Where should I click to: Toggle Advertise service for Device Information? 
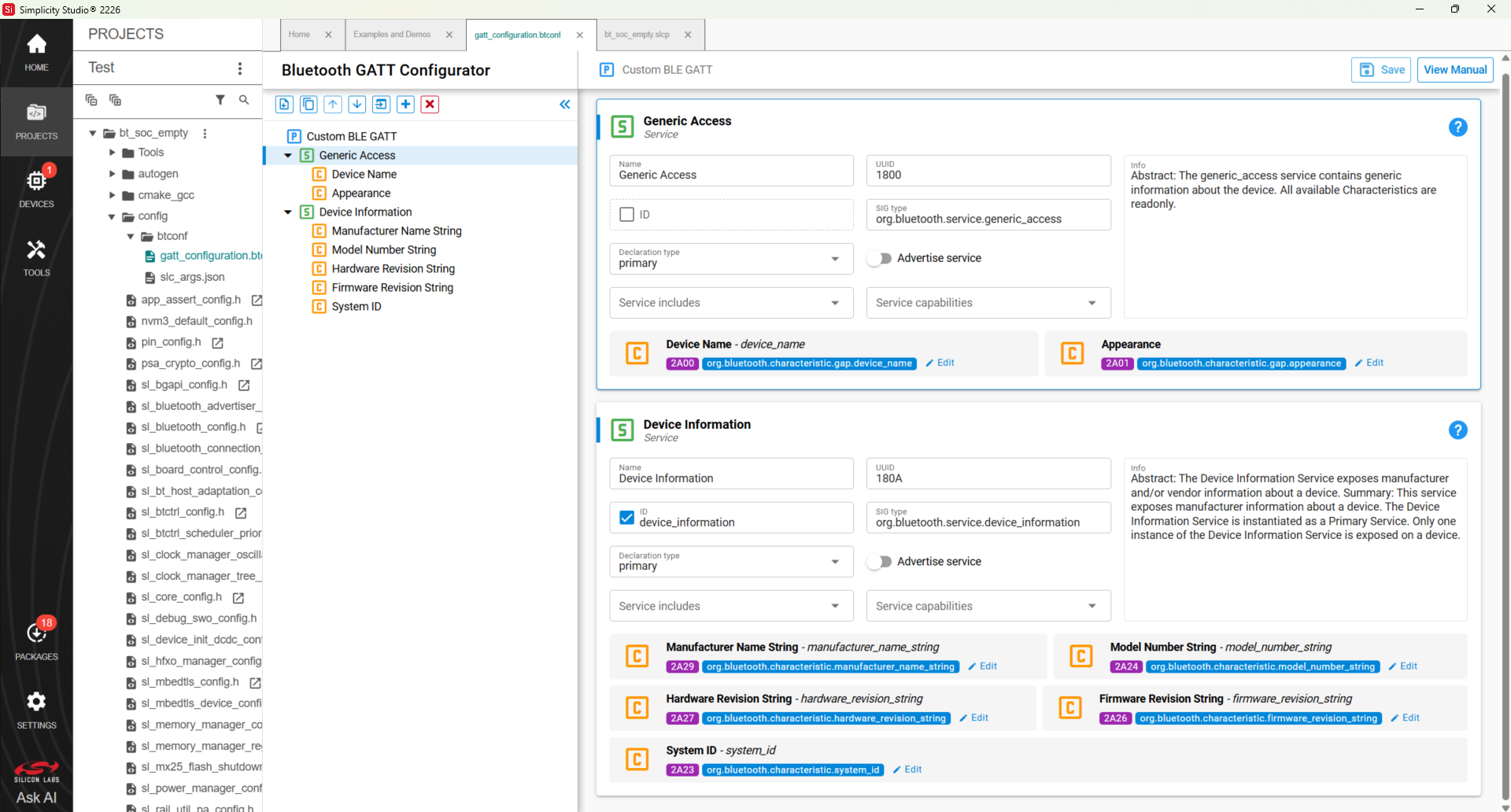pyautogui.click(x=880, y=562)
